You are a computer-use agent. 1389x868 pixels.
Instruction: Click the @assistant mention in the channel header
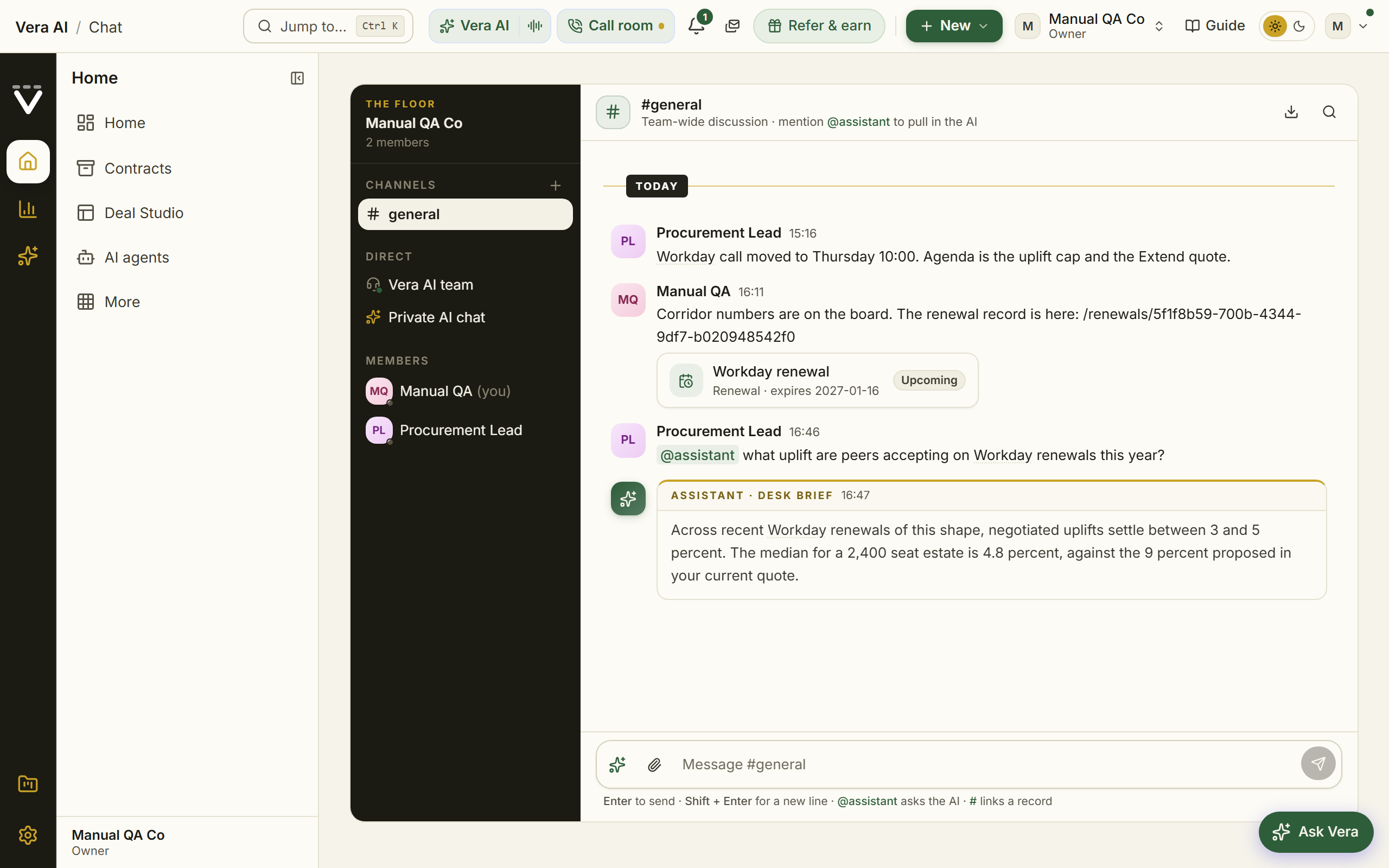pyautogui.click(x=858, y=122)
